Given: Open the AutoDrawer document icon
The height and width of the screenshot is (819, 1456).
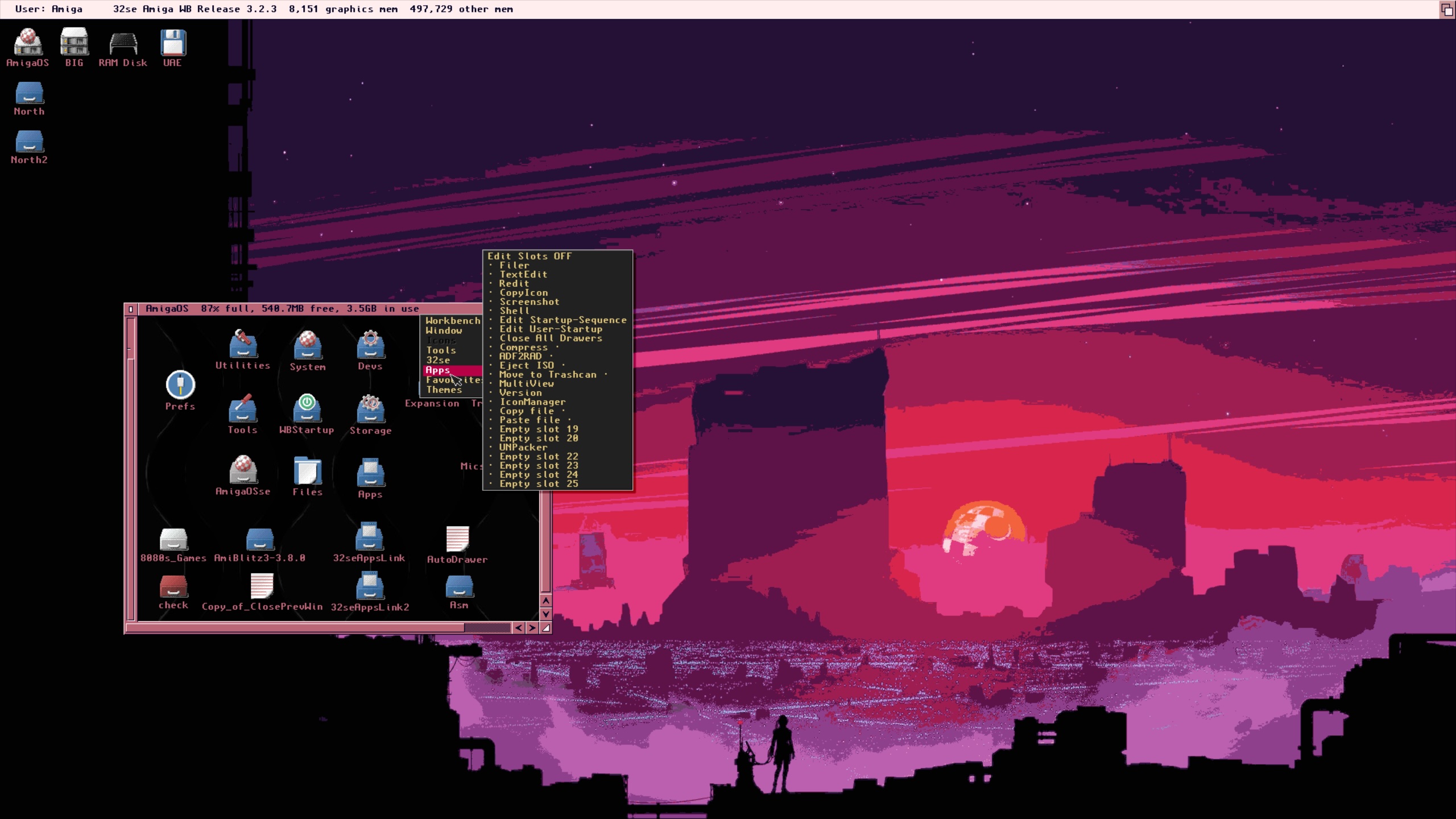Looking at the screenshot, I should 457,539.
